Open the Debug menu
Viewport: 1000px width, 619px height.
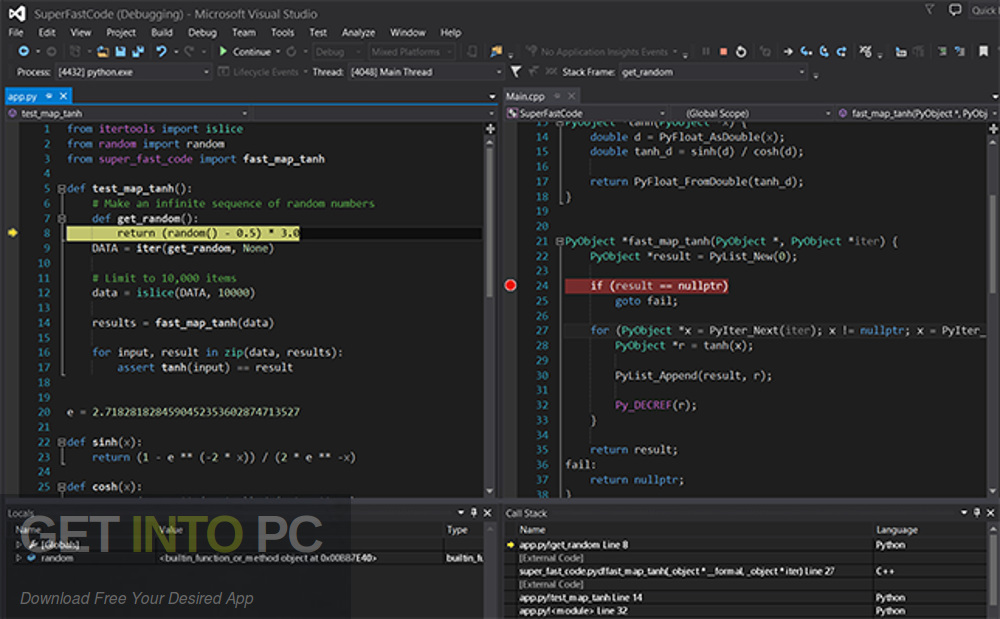202,31
